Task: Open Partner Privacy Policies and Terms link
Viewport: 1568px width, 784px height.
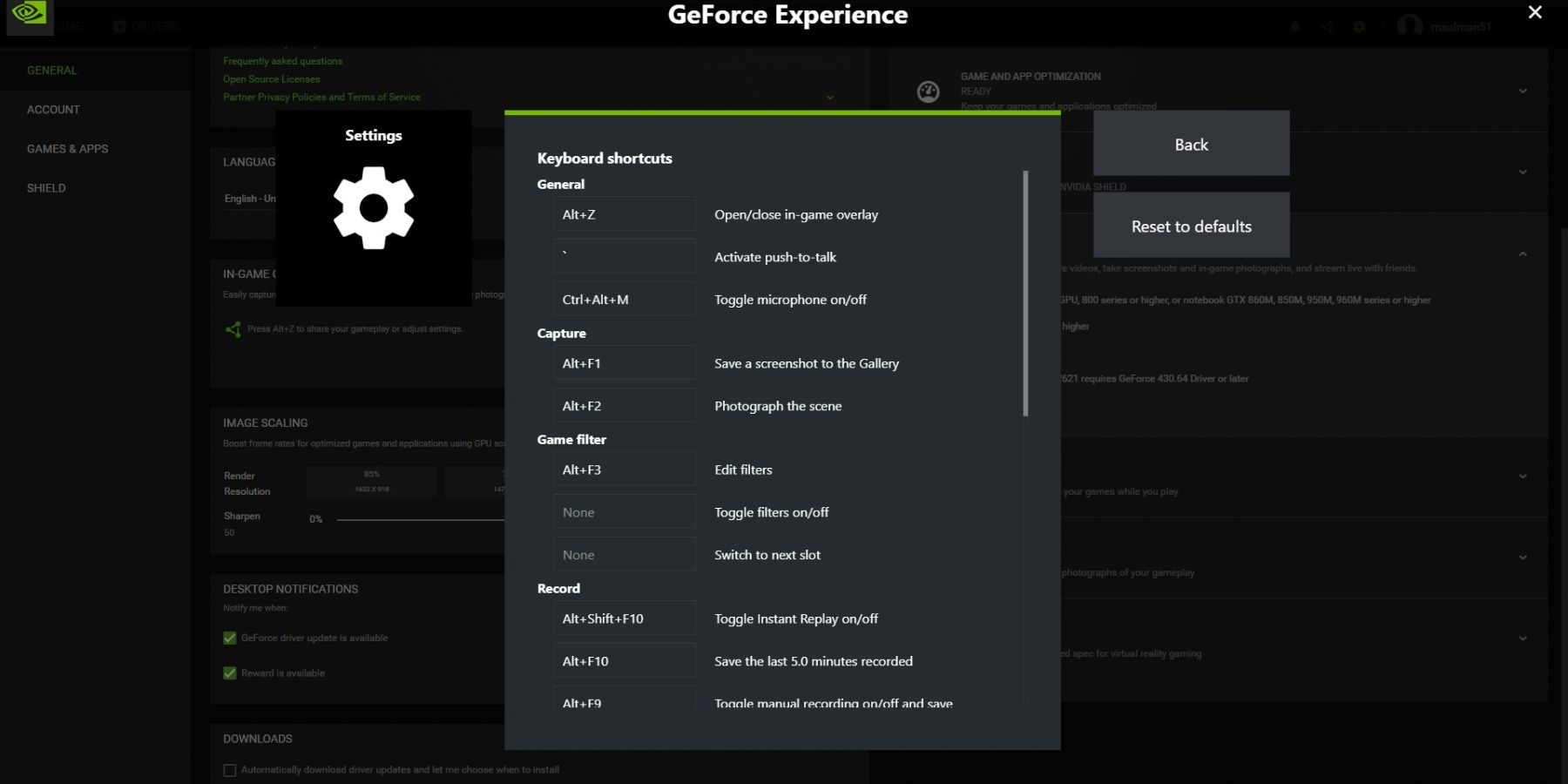Action: click(321, 98)
